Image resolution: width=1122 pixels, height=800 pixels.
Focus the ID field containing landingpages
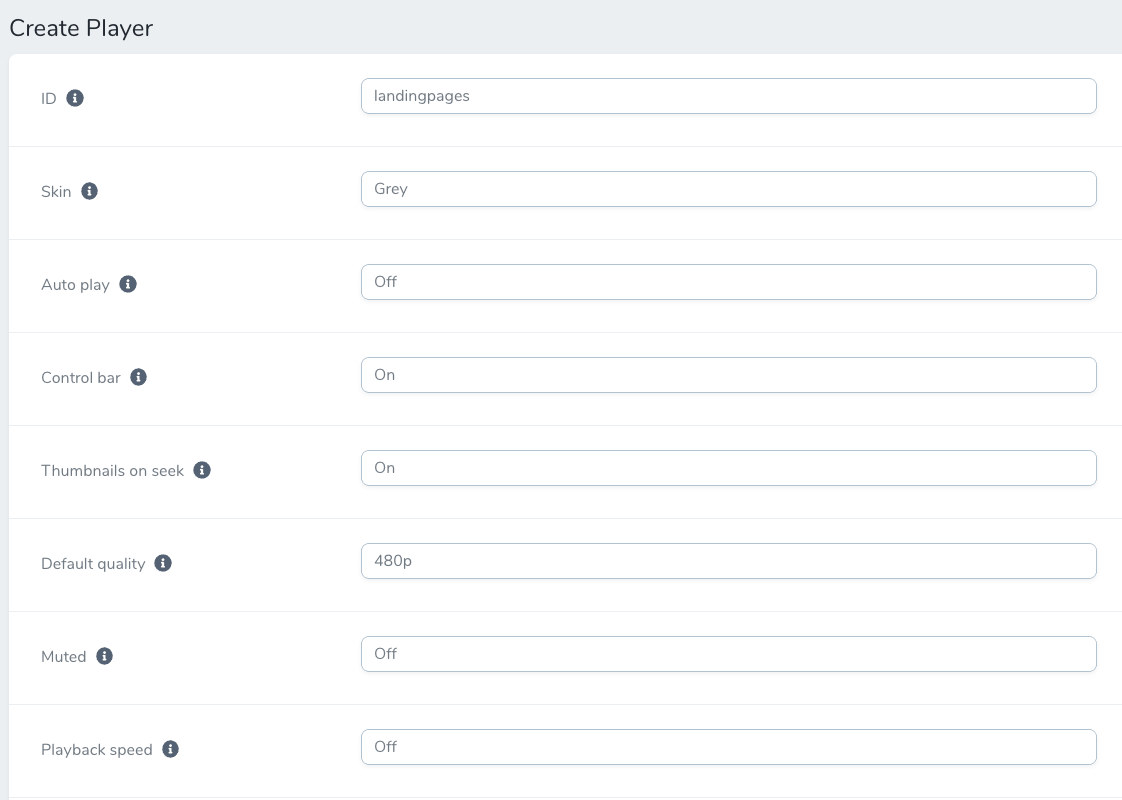pos(728,96)
